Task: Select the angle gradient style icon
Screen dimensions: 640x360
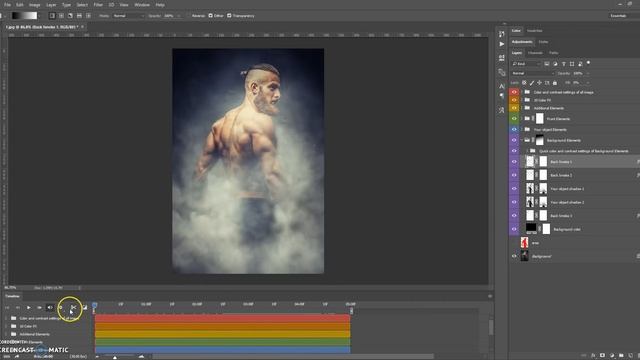Action: click(70, 16)
